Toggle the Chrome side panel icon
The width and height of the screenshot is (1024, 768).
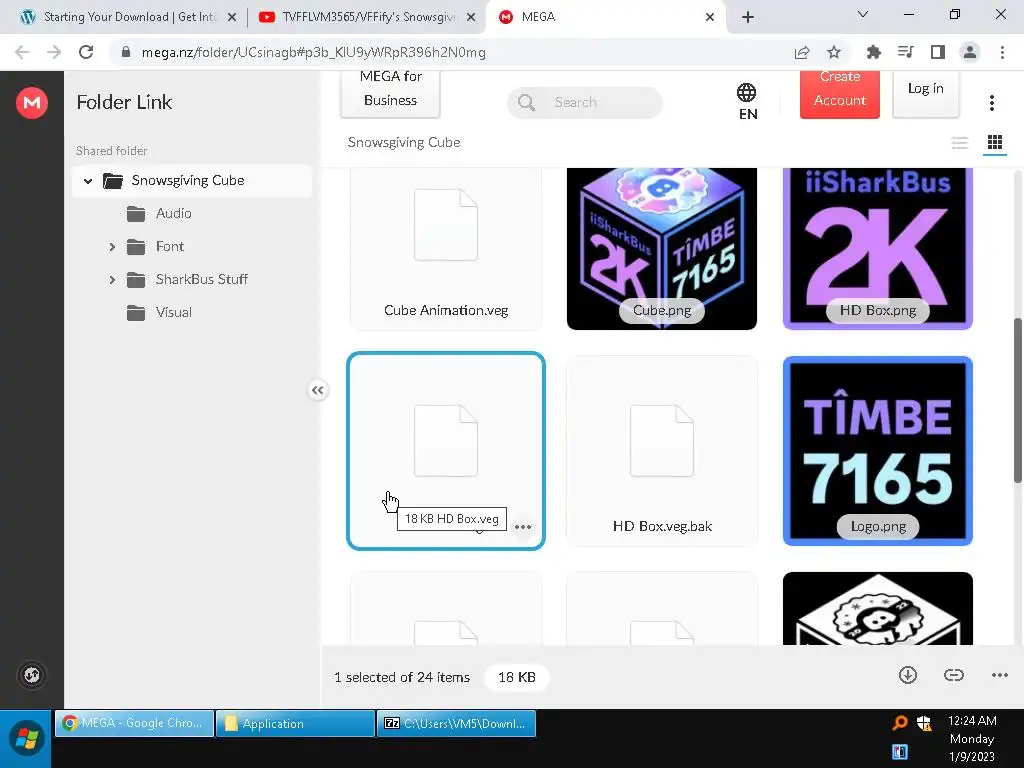[937, 52]
